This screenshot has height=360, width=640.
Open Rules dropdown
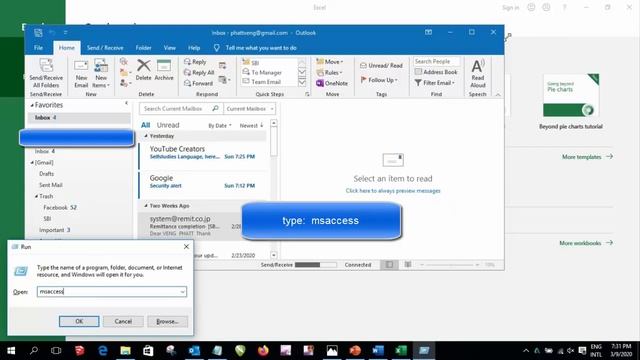point(329,72)
